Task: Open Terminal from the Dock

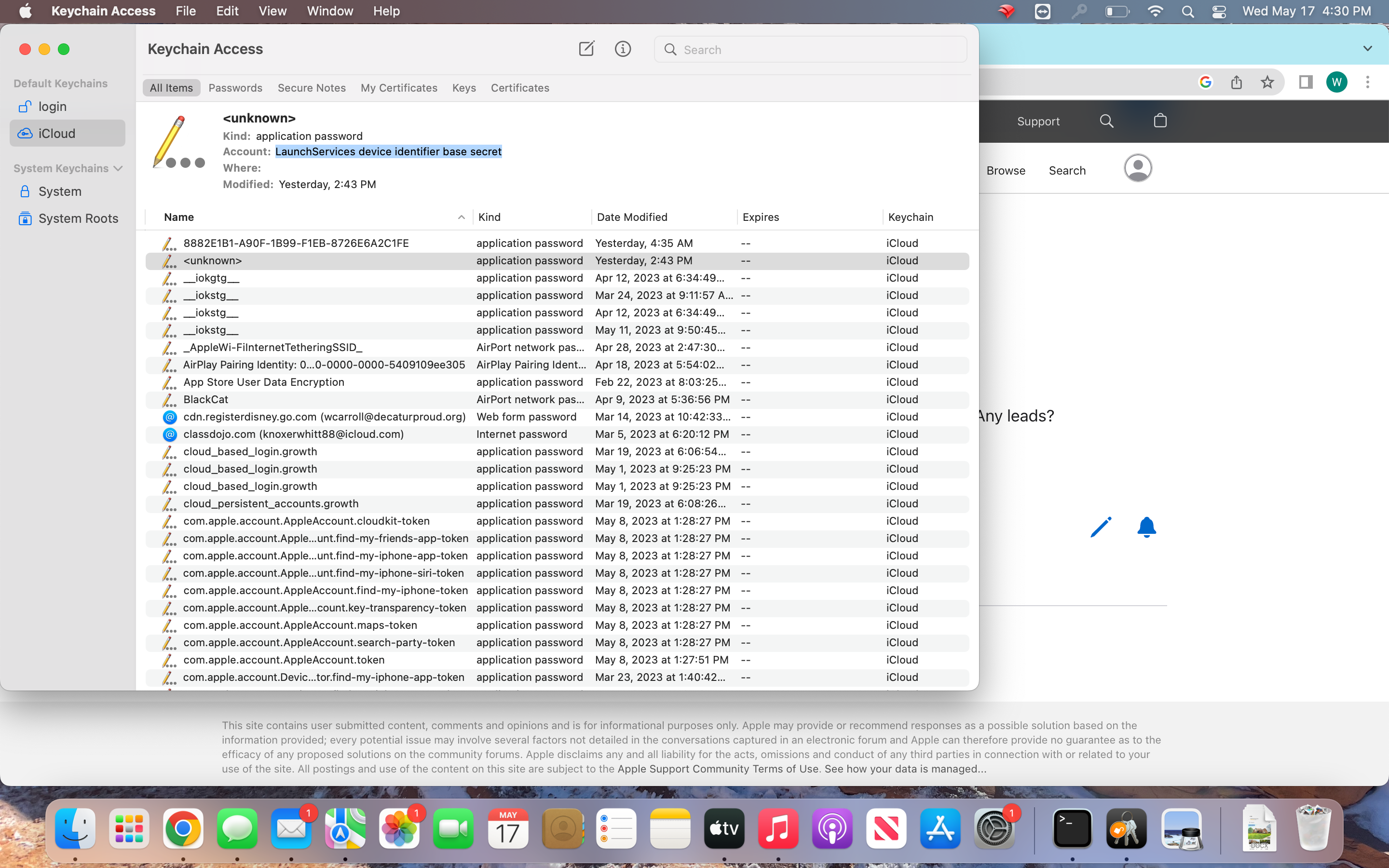Action: tap(1073, 828)
